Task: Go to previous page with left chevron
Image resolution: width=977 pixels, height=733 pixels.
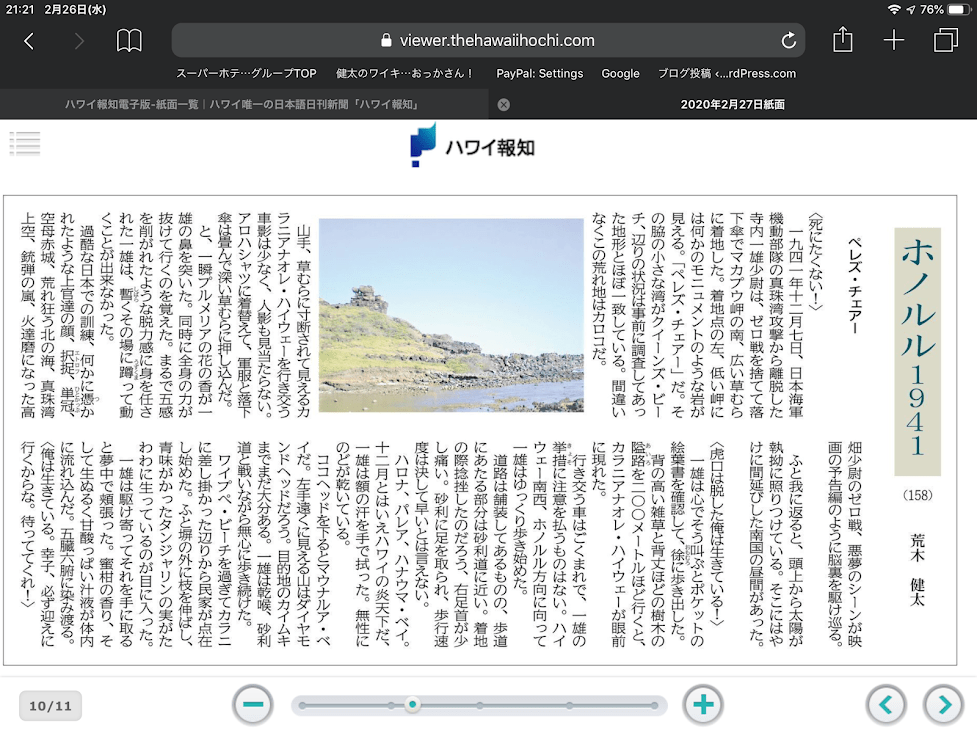Action: (x=886, y=705)
